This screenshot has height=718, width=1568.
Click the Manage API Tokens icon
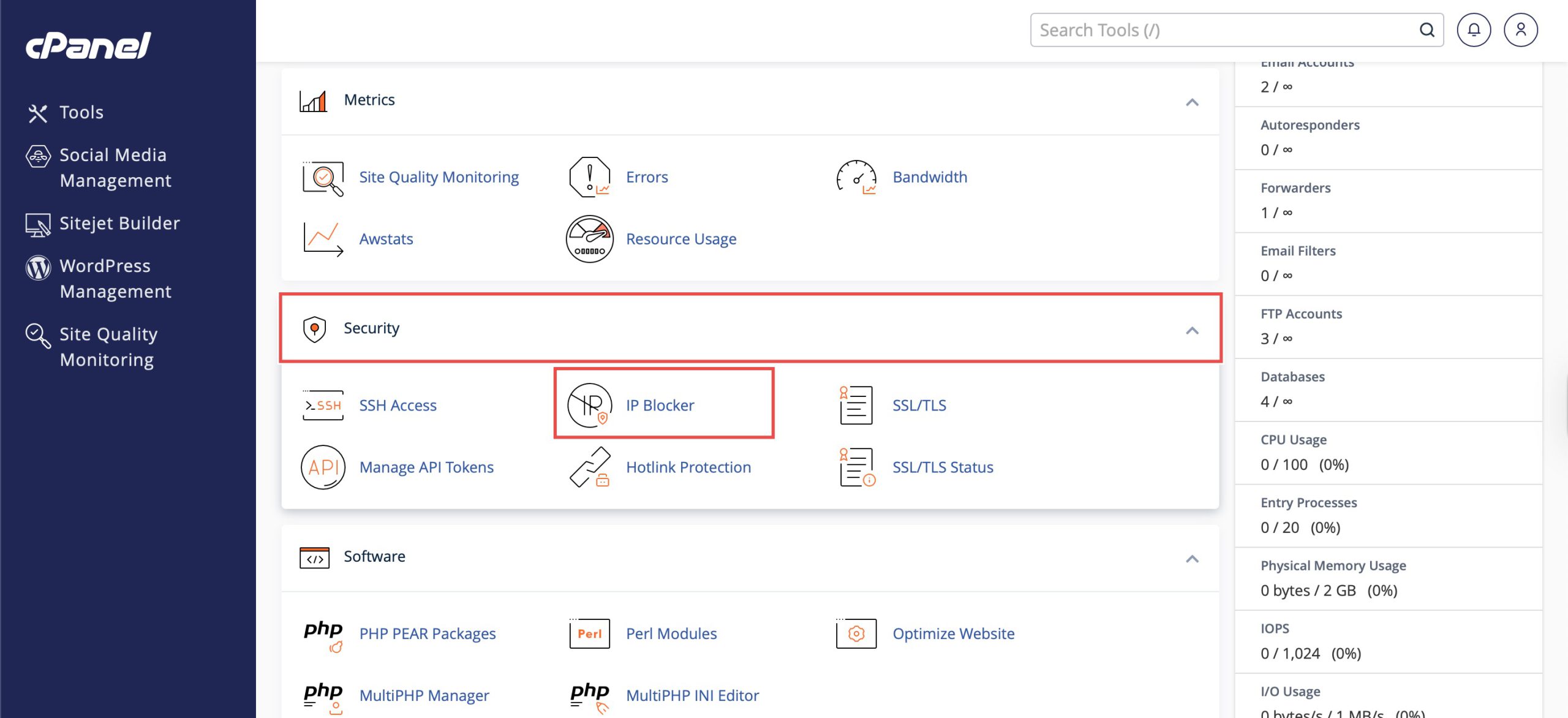tap(323, 467)
